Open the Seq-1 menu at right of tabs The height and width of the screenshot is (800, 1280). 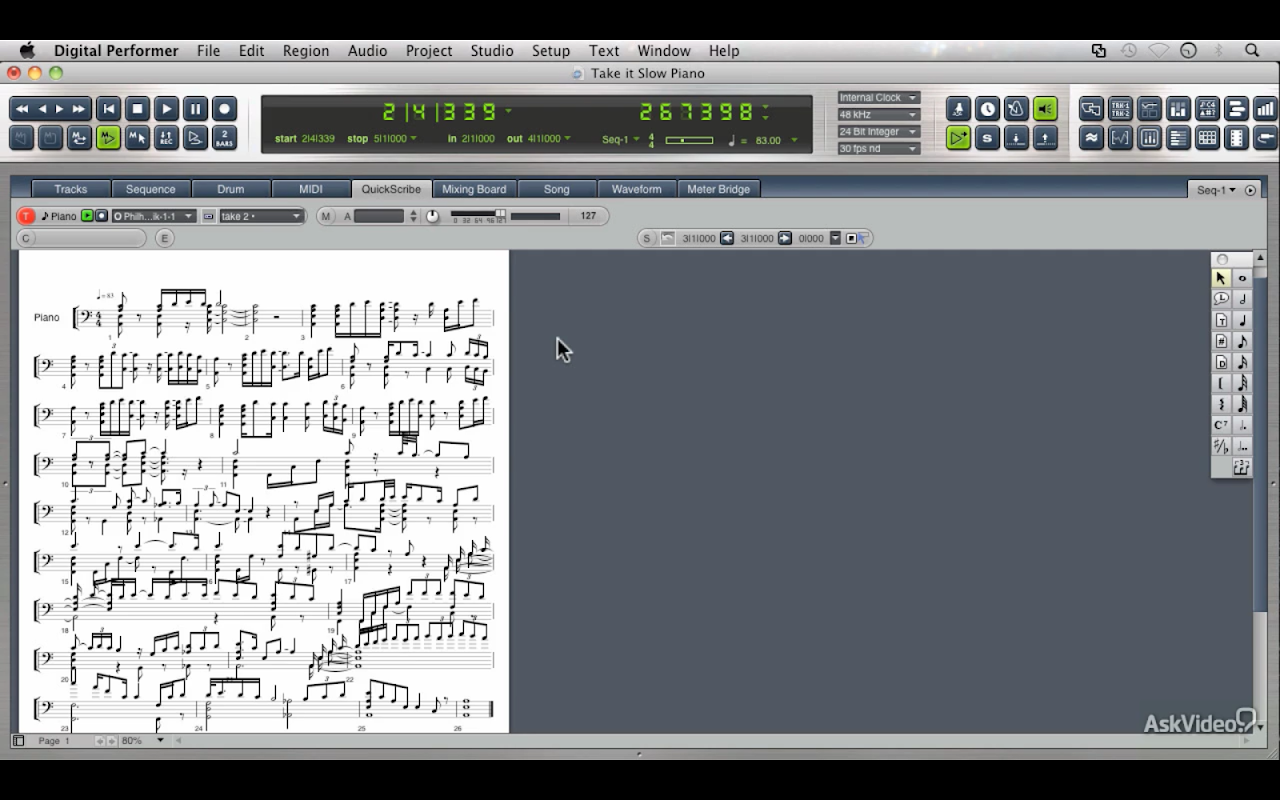pyautogui.click(x=1217, y=190)
